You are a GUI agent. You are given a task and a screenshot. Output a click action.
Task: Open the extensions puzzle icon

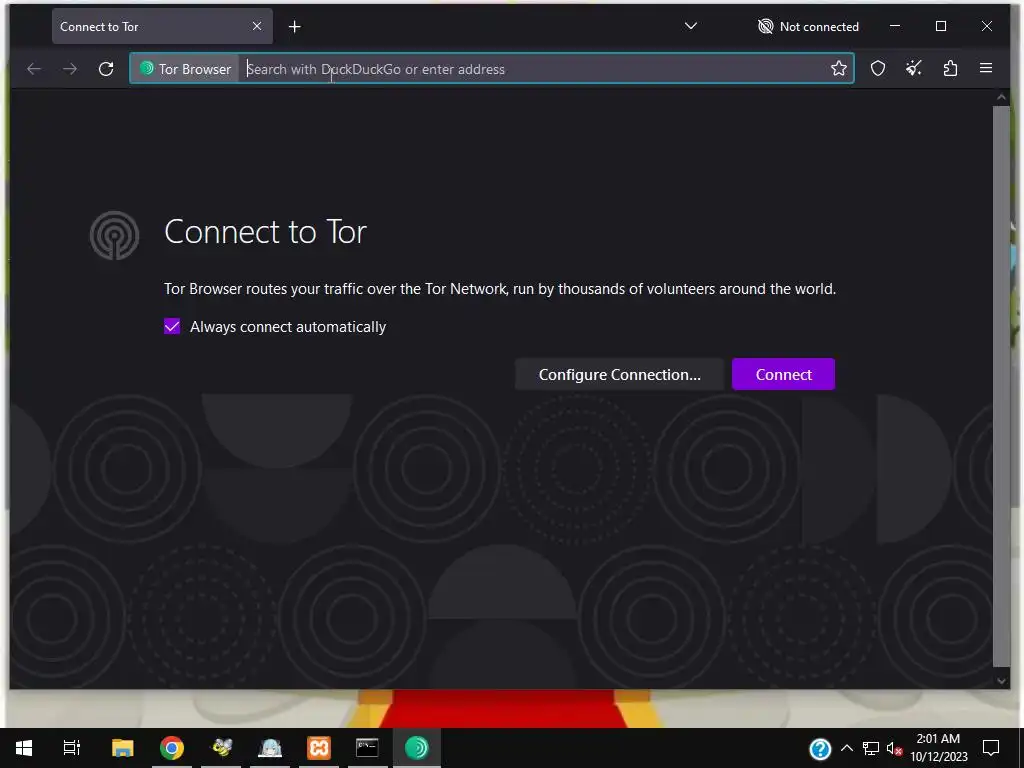click(950, 69)
